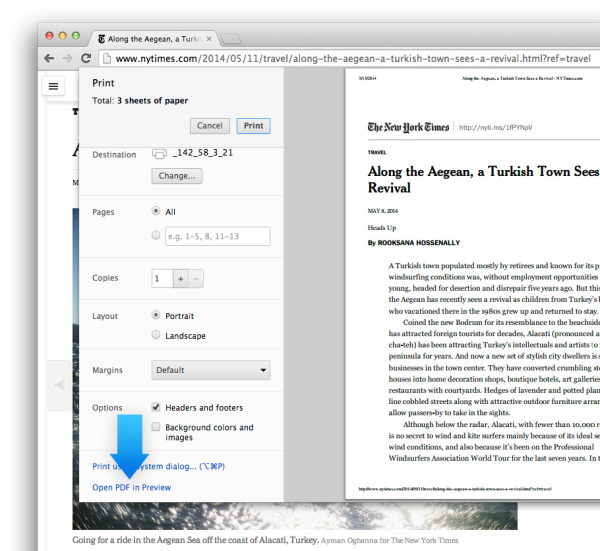
Task: Click the browser back arrow
Action: [49, 59]
